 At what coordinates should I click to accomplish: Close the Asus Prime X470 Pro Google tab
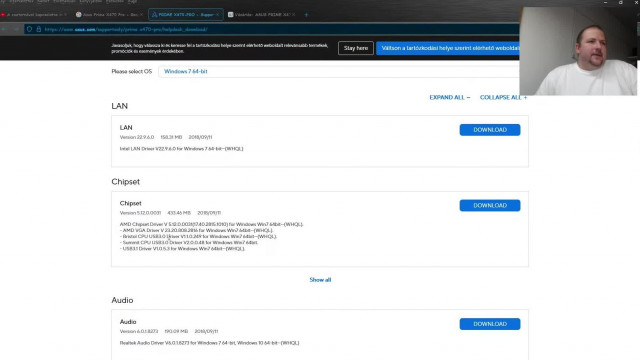141,15
